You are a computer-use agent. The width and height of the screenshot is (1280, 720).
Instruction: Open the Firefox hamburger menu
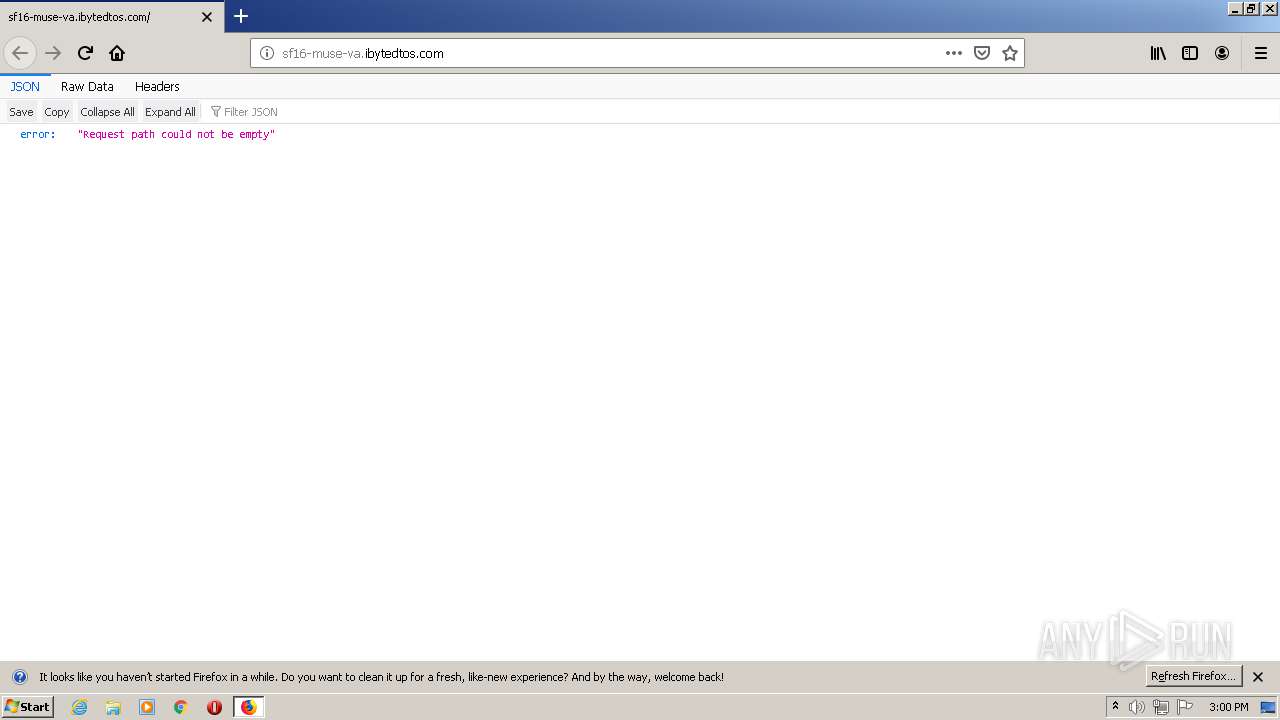1261,53
